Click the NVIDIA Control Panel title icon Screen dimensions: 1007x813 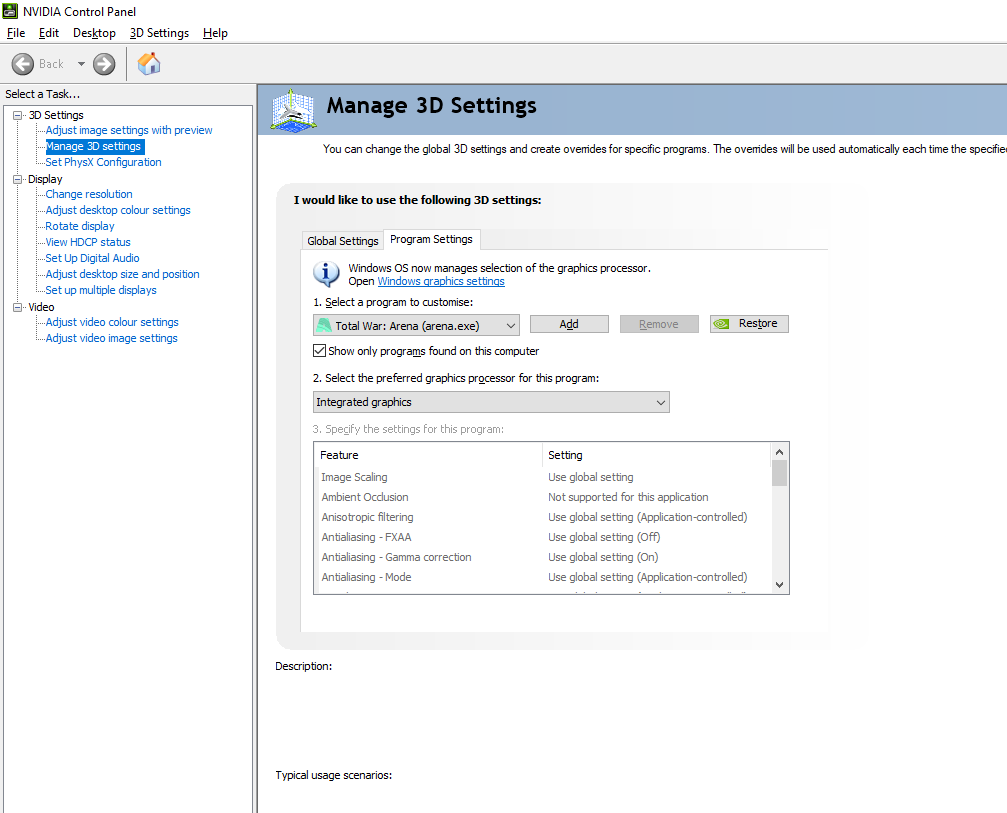[x=11, y=11]
